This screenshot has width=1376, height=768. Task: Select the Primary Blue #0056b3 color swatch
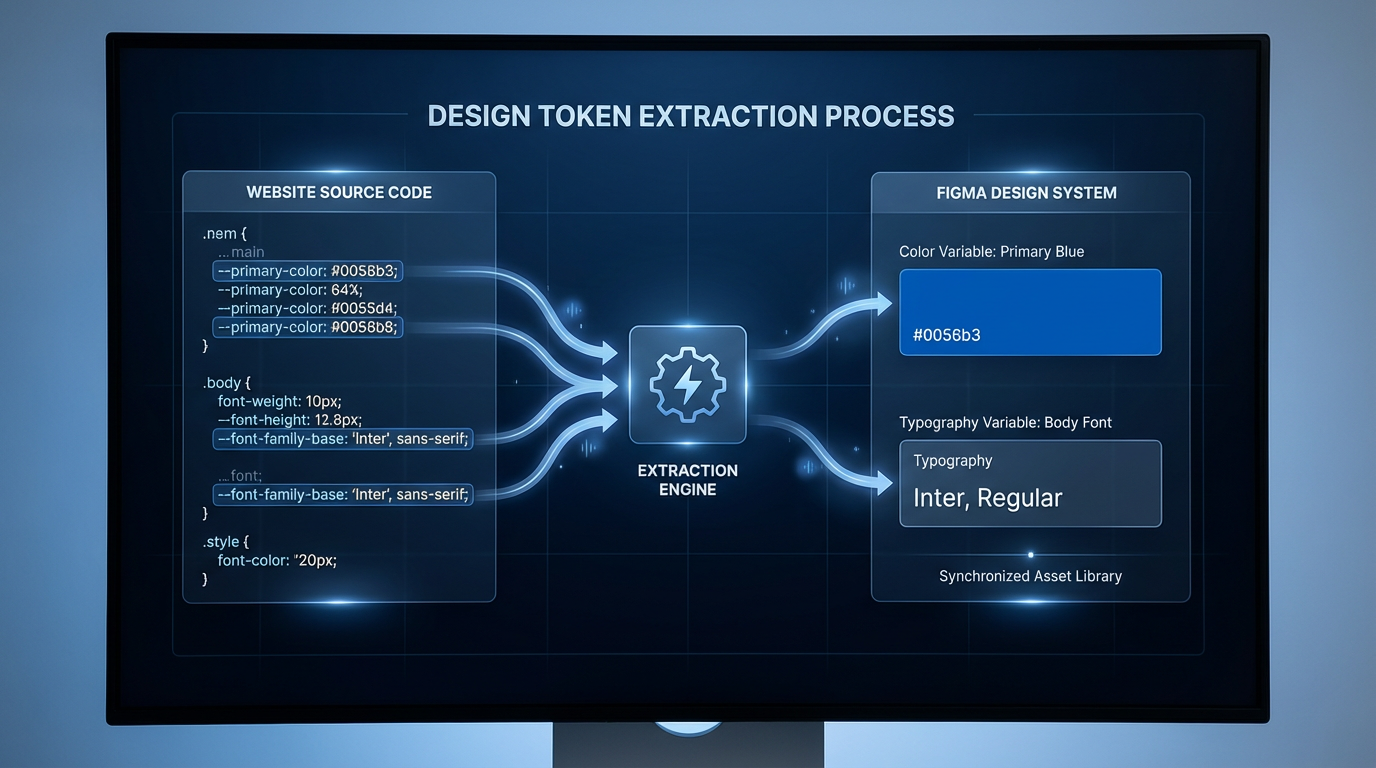(x=1030, y=312)
